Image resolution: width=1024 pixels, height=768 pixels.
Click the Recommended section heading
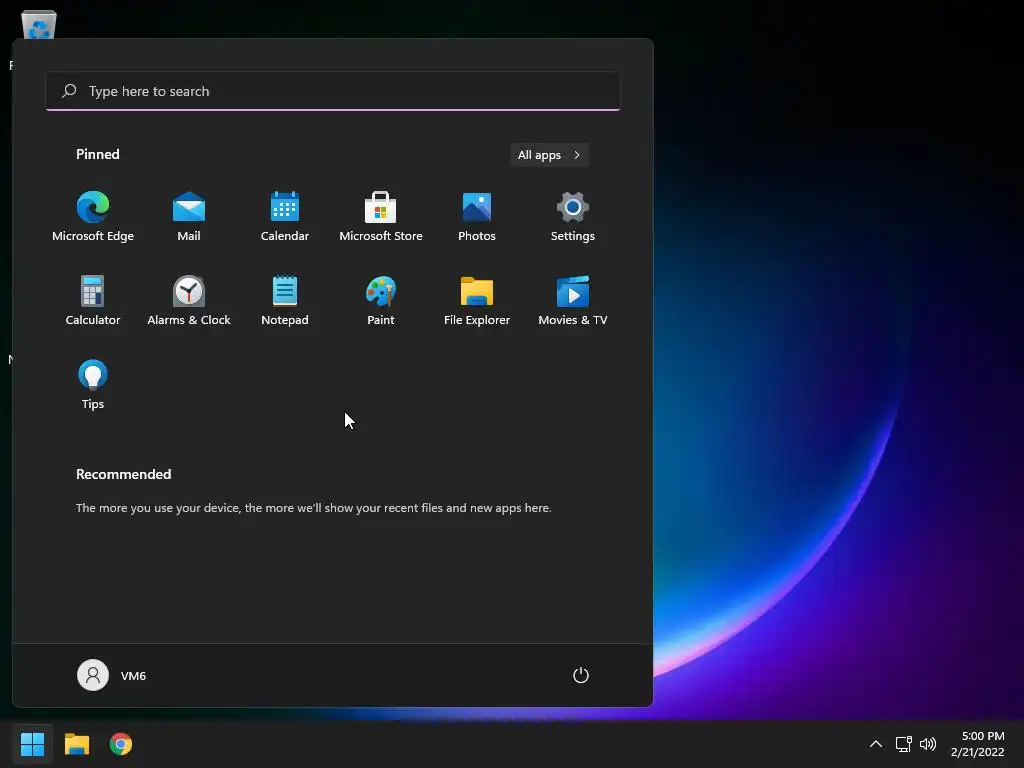[x=123, y=474]
